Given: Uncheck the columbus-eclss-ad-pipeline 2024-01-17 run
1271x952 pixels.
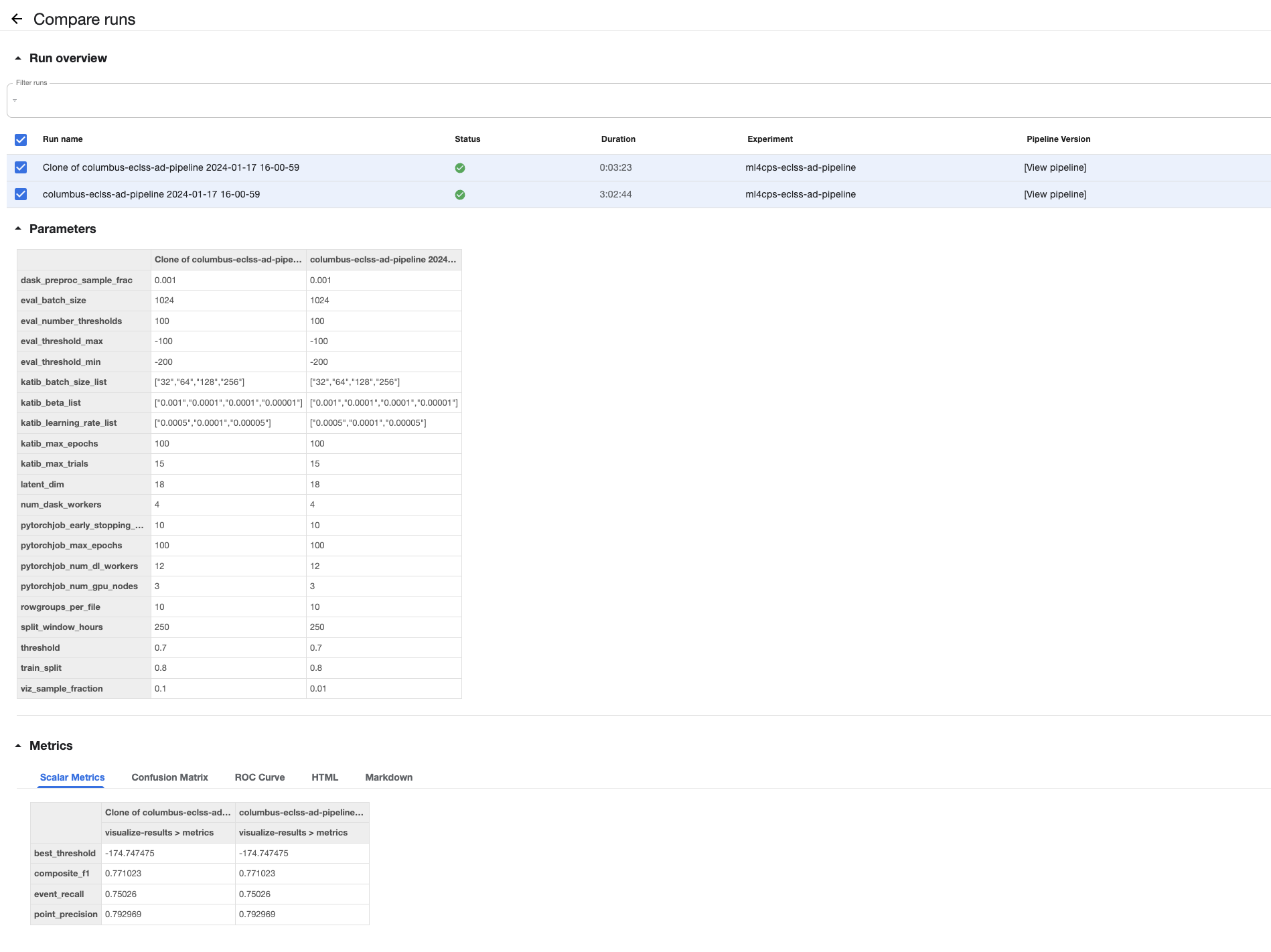Looking at the screenshot, I should click(21, 194).
